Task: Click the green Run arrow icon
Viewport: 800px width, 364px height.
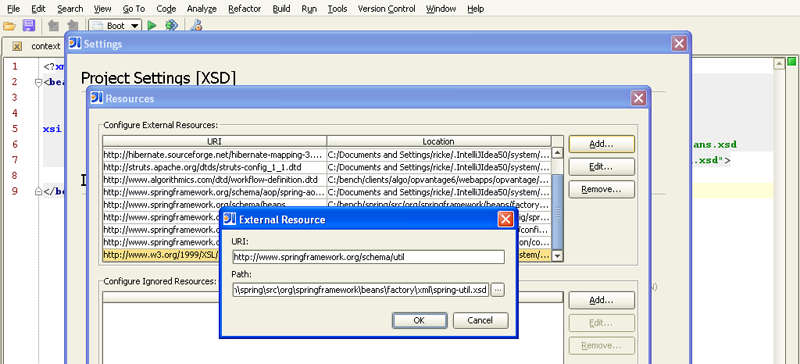Action: pyautogui.click(x=152, y=26)
